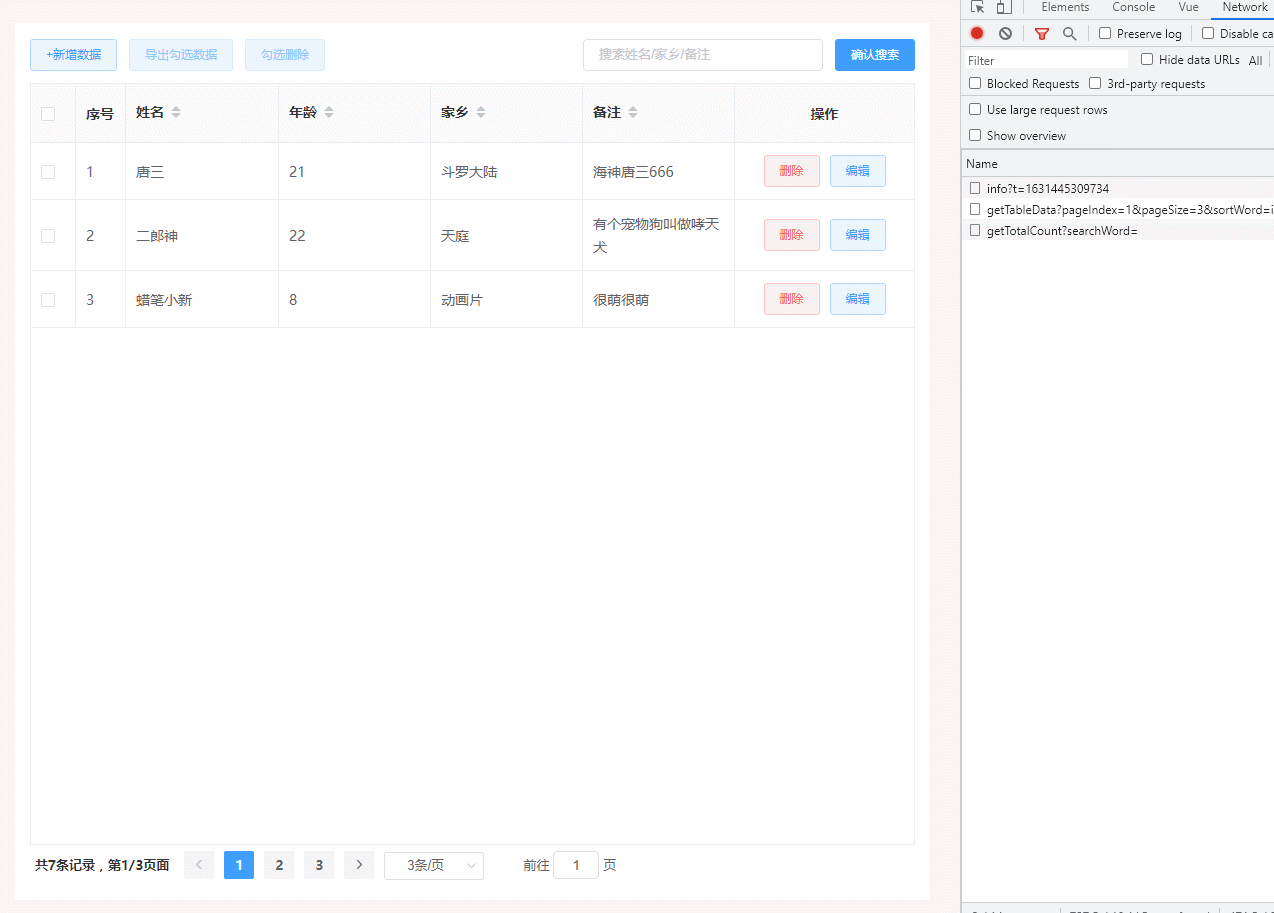Open network search magnifier icon

(x=1069, y=33)
